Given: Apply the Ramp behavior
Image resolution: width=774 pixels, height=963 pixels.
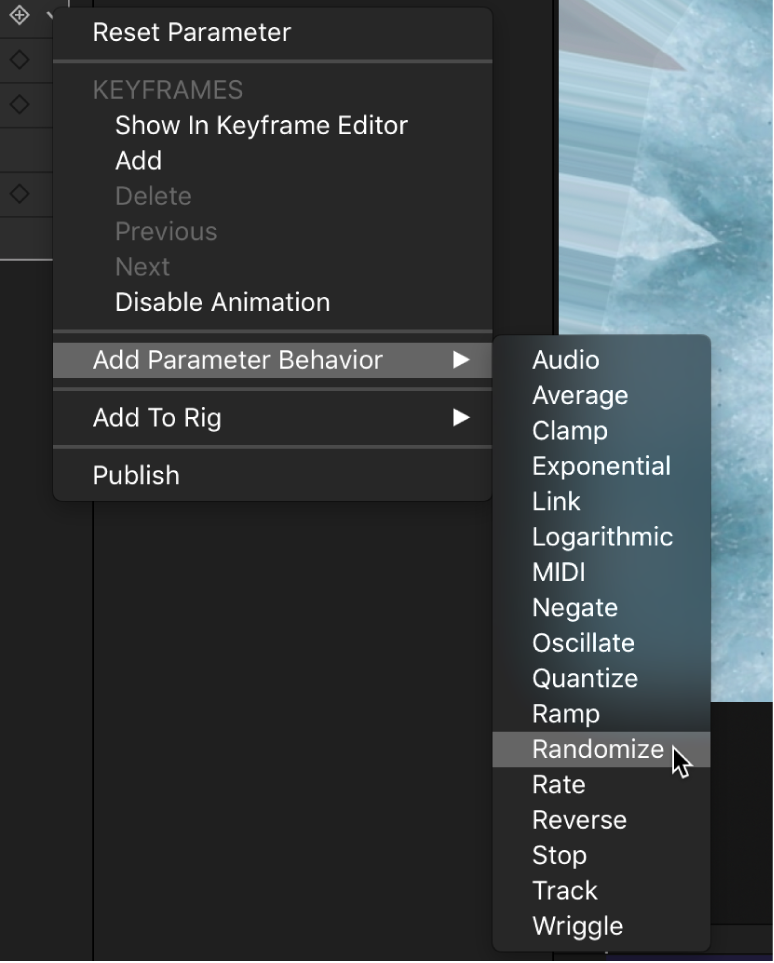Looking at the screenshot, I should [x=565, y=714].
